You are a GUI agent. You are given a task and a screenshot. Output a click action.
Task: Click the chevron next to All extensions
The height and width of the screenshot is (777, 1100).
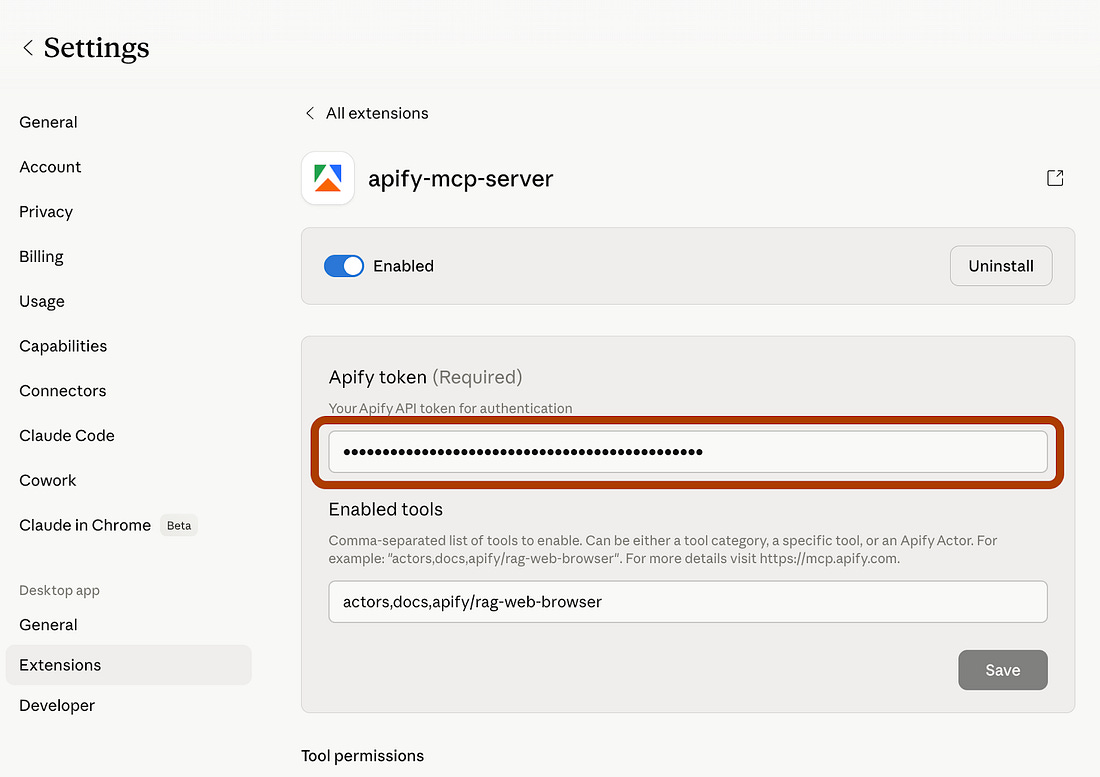[x=310, y=113]
